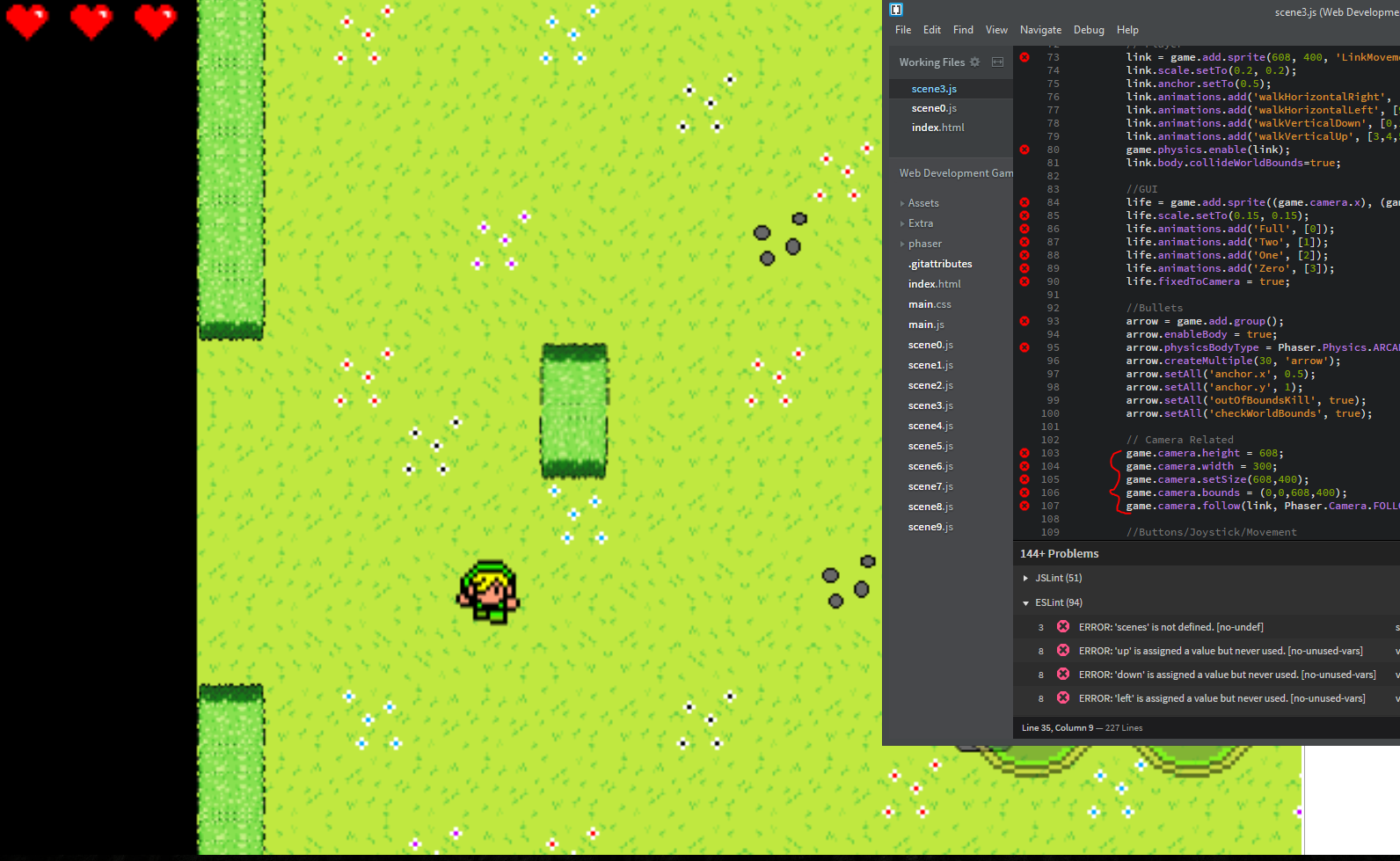Open the Debug menu
The height and width of the screenshot is (861, 1400).
1089,30
